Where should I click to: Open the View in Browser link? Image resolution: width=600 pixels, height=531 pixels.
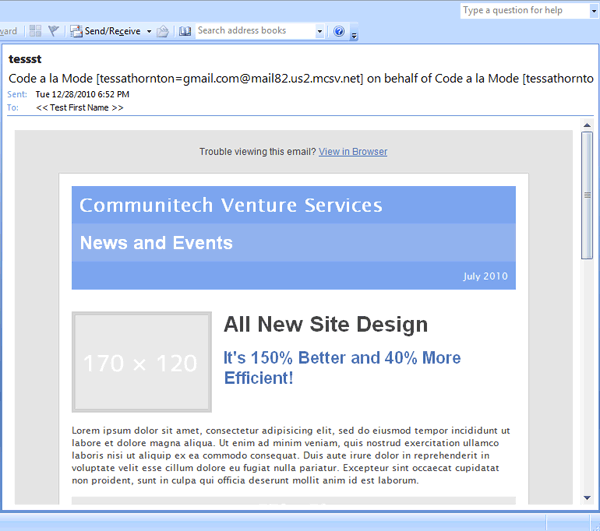click(353, 151)
